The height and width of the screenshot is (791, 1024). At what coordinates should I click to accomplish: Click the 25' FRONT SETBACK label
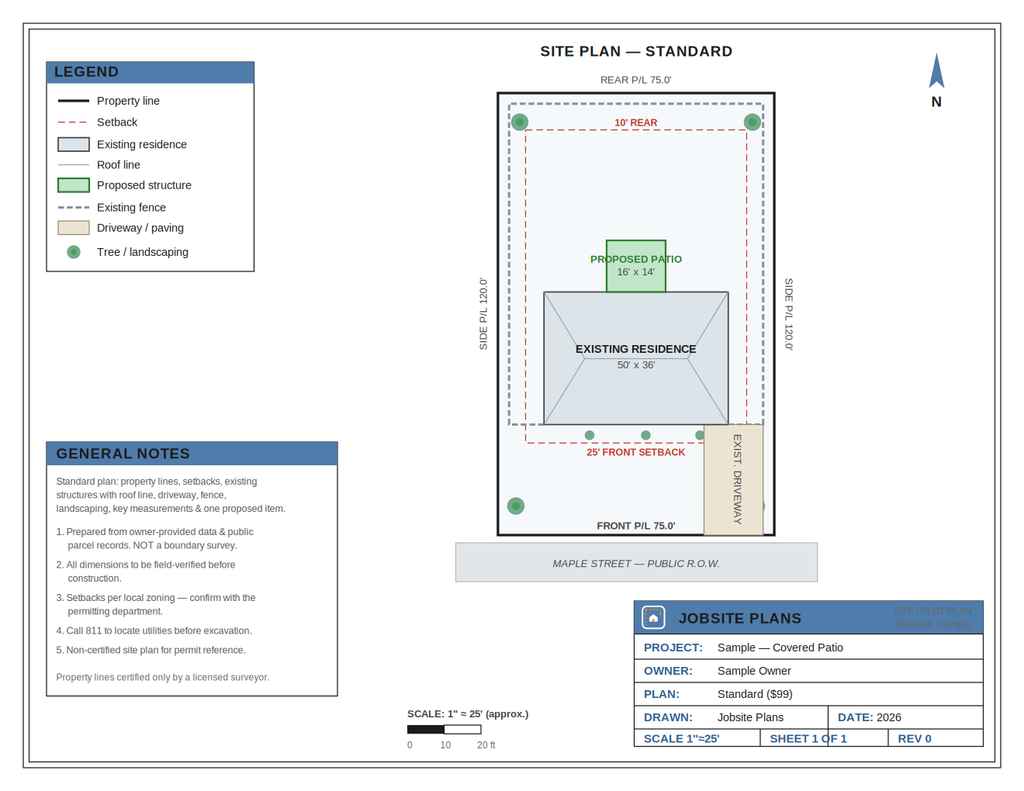635,452
